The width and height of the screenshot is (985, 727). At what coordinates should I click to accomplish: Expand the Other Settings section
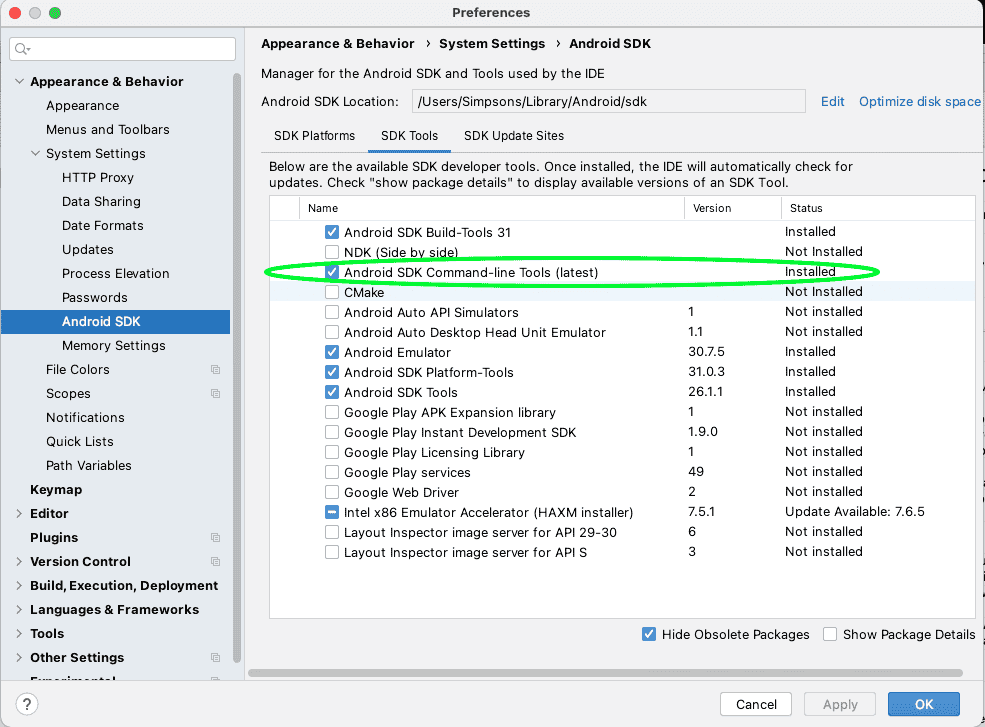coord(19,657)
